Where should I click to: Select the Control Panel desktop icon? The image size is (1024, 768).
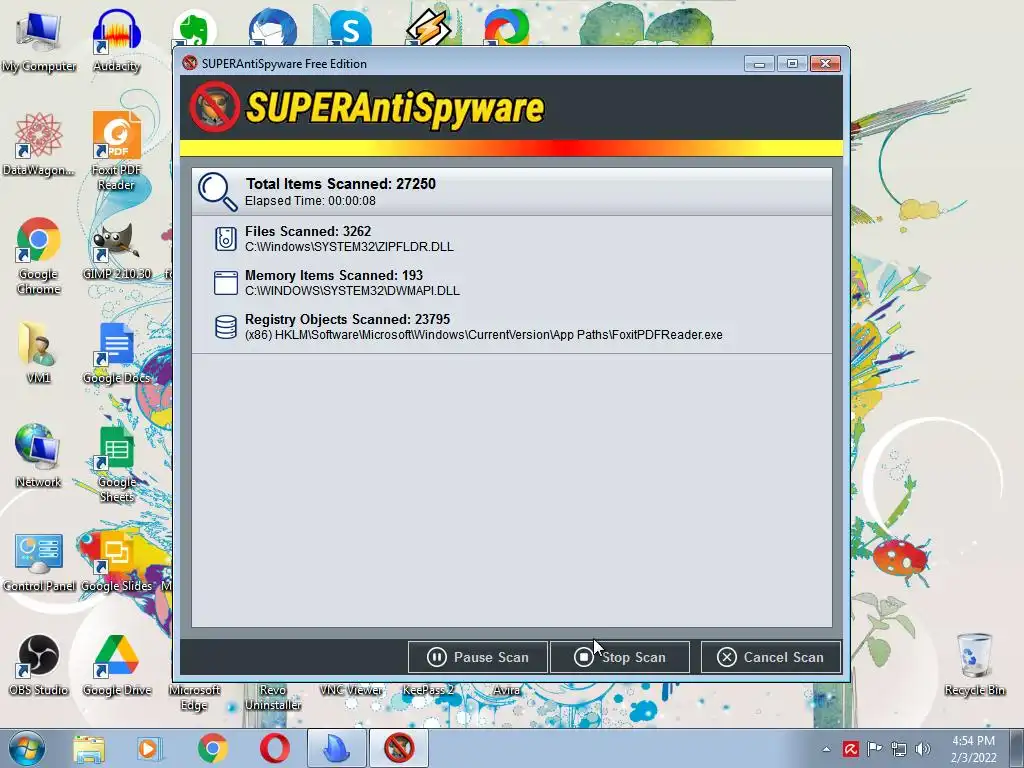(39, 562)
